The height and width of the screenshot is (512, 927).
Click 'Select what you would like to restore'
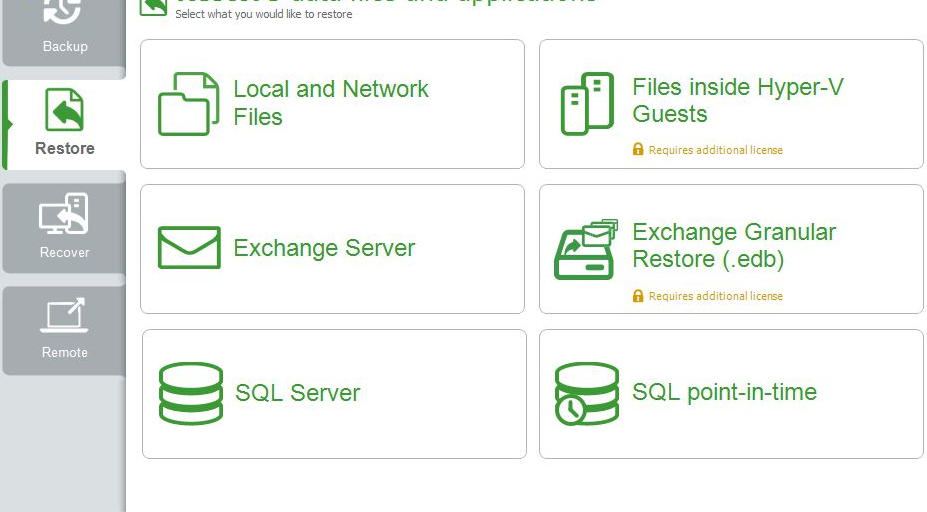[264, 14]
